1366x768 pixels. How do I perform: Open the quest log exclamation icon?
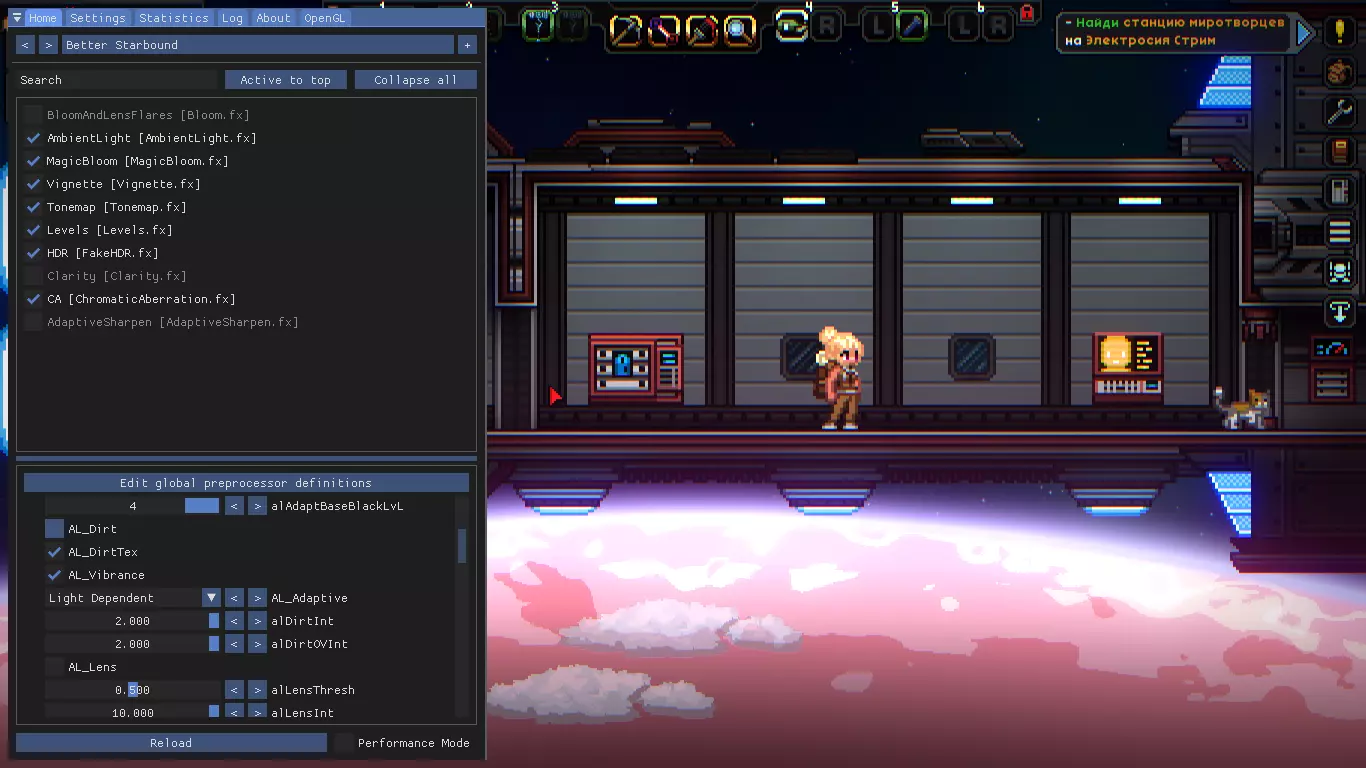pyautogui.click(x=1340, y=32)
